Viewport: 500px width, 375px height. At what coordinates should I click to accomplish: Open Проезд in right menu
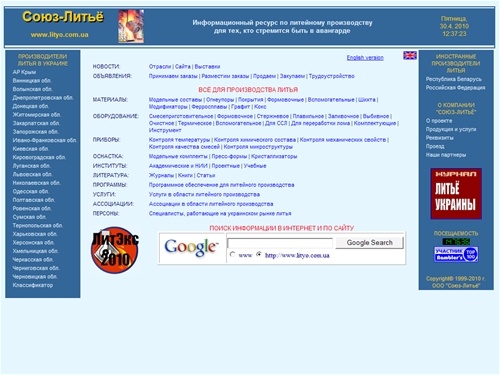tap(435, 146)
